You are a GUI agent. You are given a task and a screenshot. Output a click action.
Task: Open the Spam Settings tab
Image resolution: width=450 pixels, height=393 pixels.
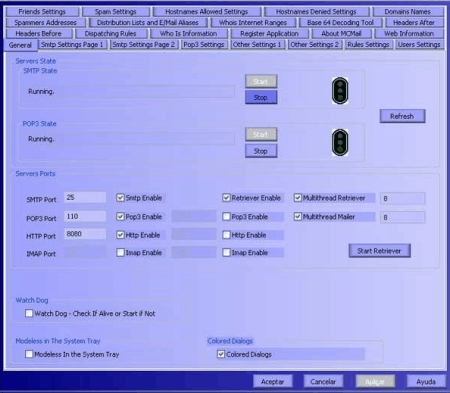pyautogui.click(x=115, y=12)
